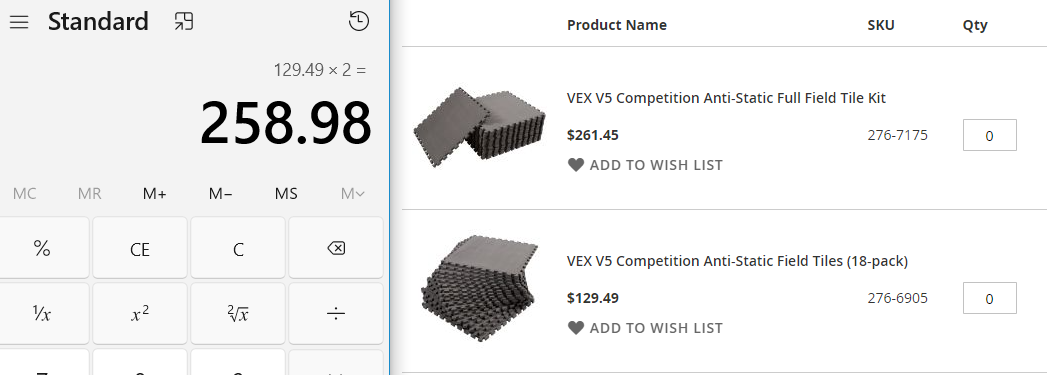Click the C clear button

(238, 248)
